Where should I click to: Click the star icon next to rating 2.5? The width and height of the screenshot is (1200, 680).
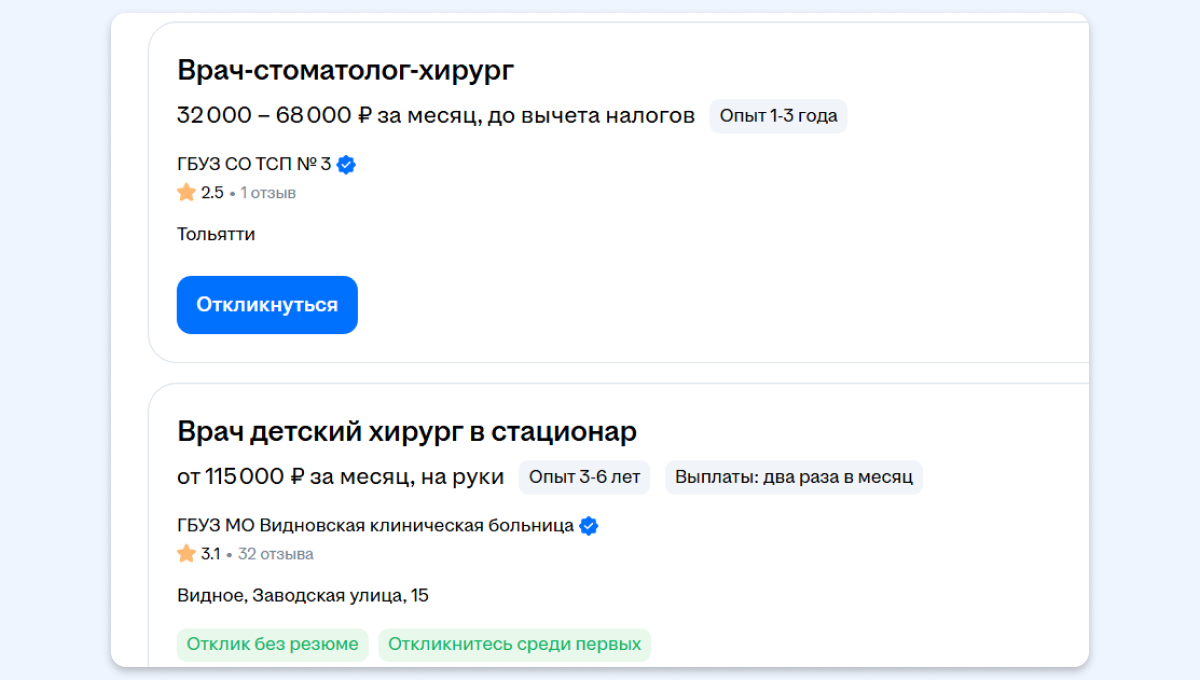pos(186,192)
